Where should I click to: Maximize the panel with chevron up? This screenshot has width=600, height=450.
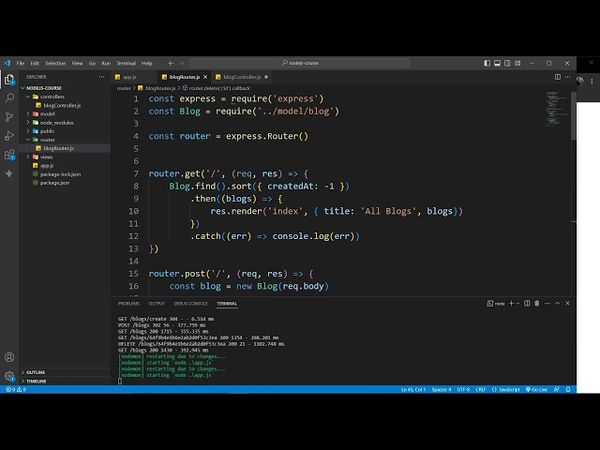558,303
